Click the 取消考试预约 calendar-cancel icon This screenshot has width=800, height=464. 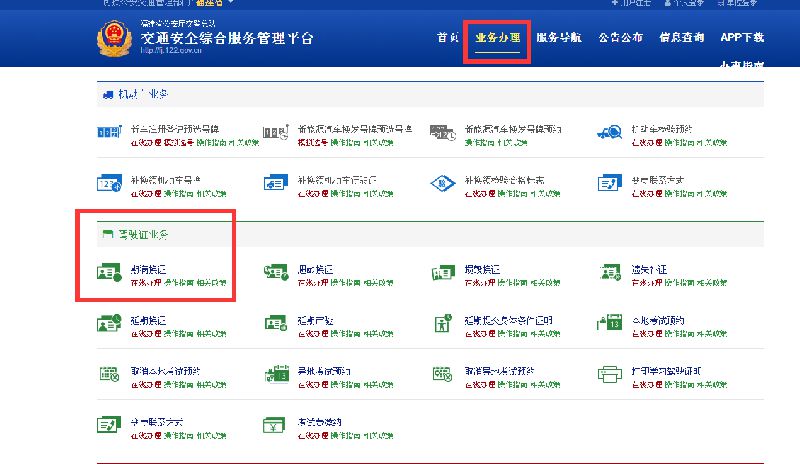pos(109,374)
